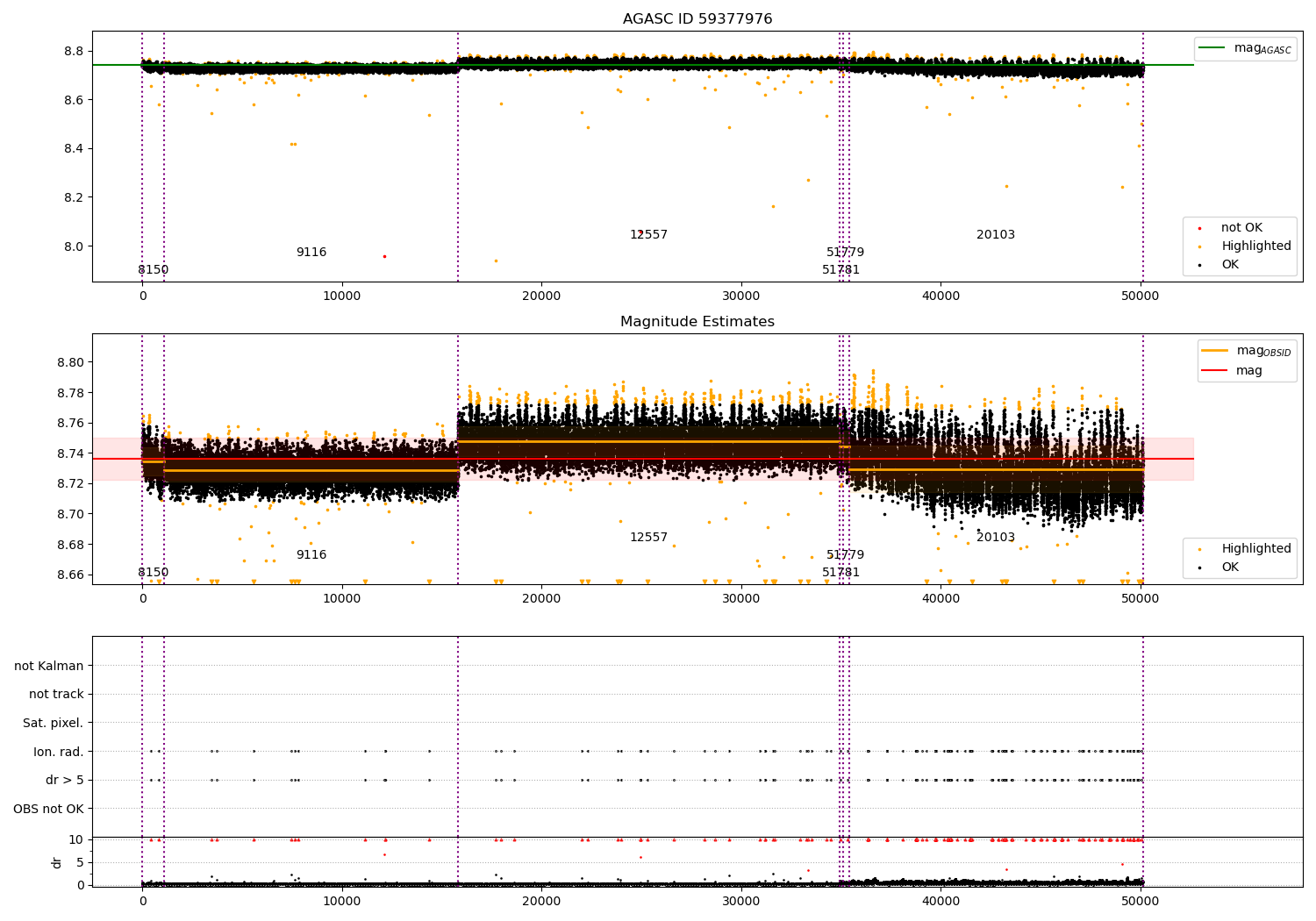Click x-axis tick 40000 under the bottom plot
Screen dimensions: 1316x921
[941, 901]
